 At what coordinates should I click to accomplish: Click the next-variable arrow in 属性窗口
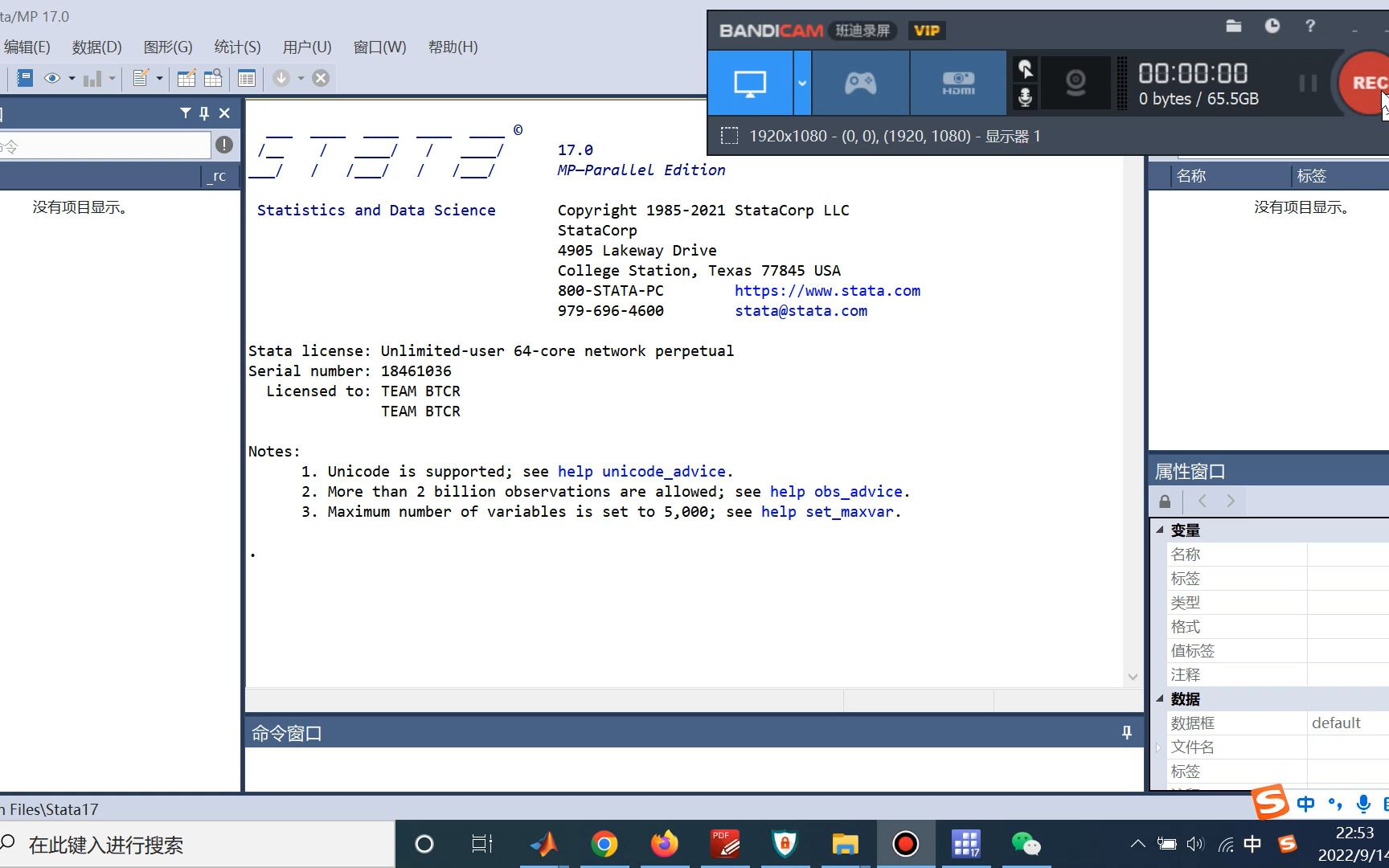click(1231, 501)
